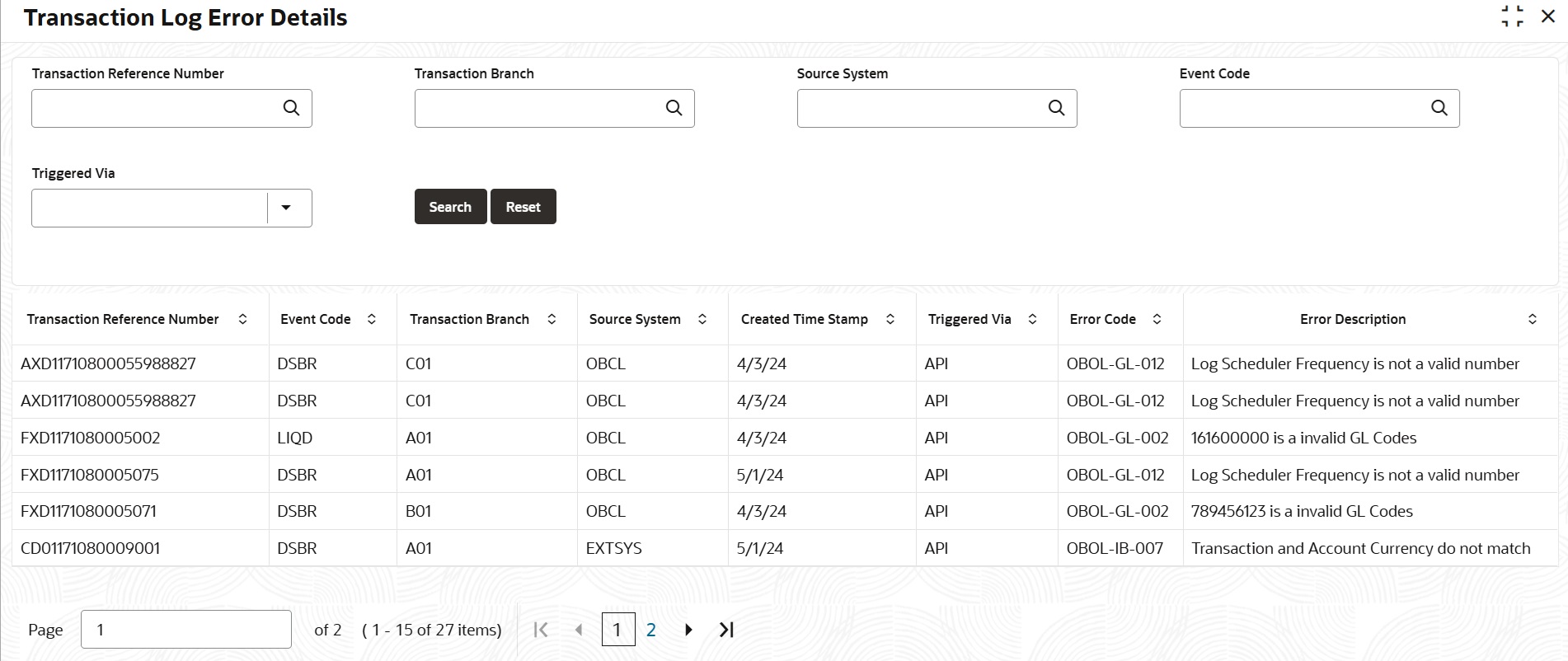Select the CD01171080009001 transaction row
This screenshot has height=661, width=1568.
[91, 548]
